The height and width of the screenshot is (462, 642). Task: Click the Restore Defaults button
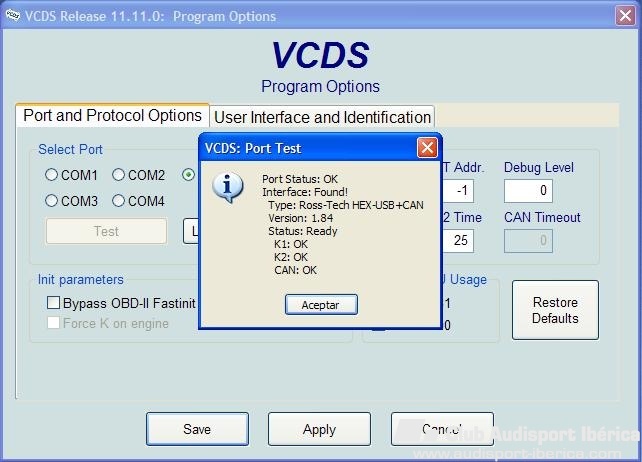click(555, 310)
